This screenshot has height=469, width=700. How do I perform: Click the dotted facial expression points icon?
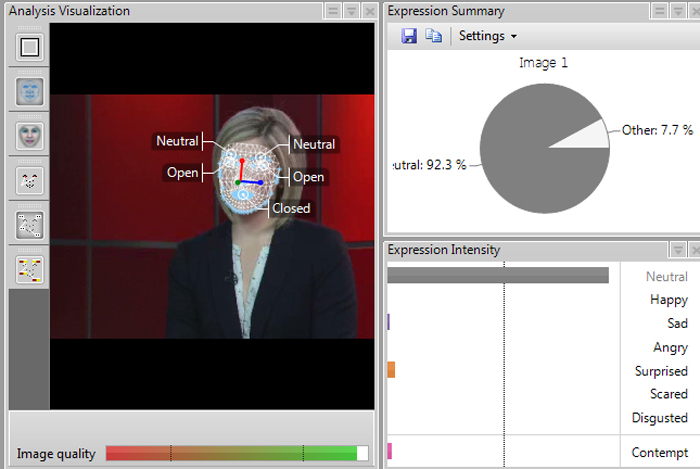[29, 181]
